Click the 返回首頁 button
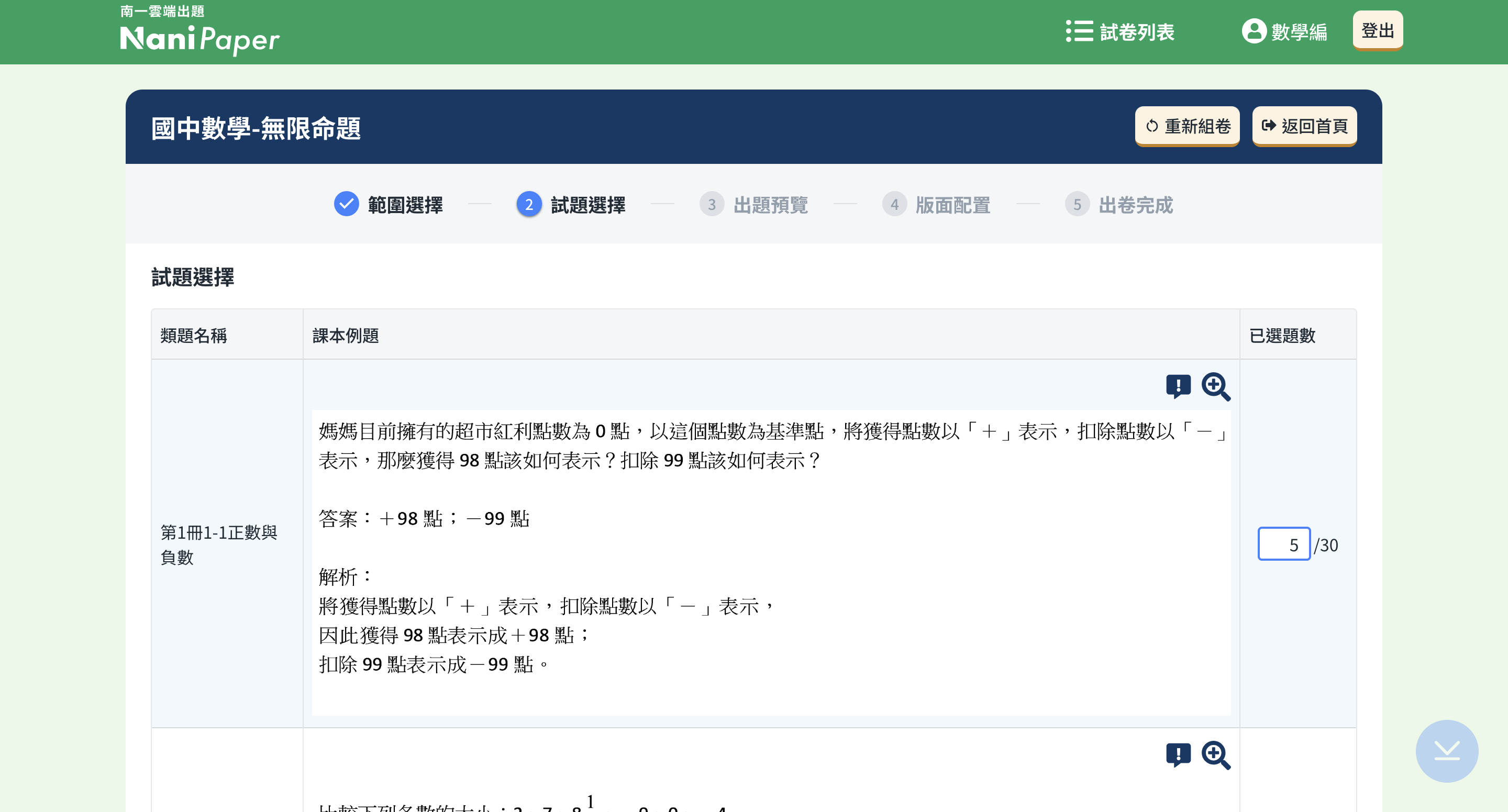This screenshot has width=1508, height=812. [x=1304, y=126]
